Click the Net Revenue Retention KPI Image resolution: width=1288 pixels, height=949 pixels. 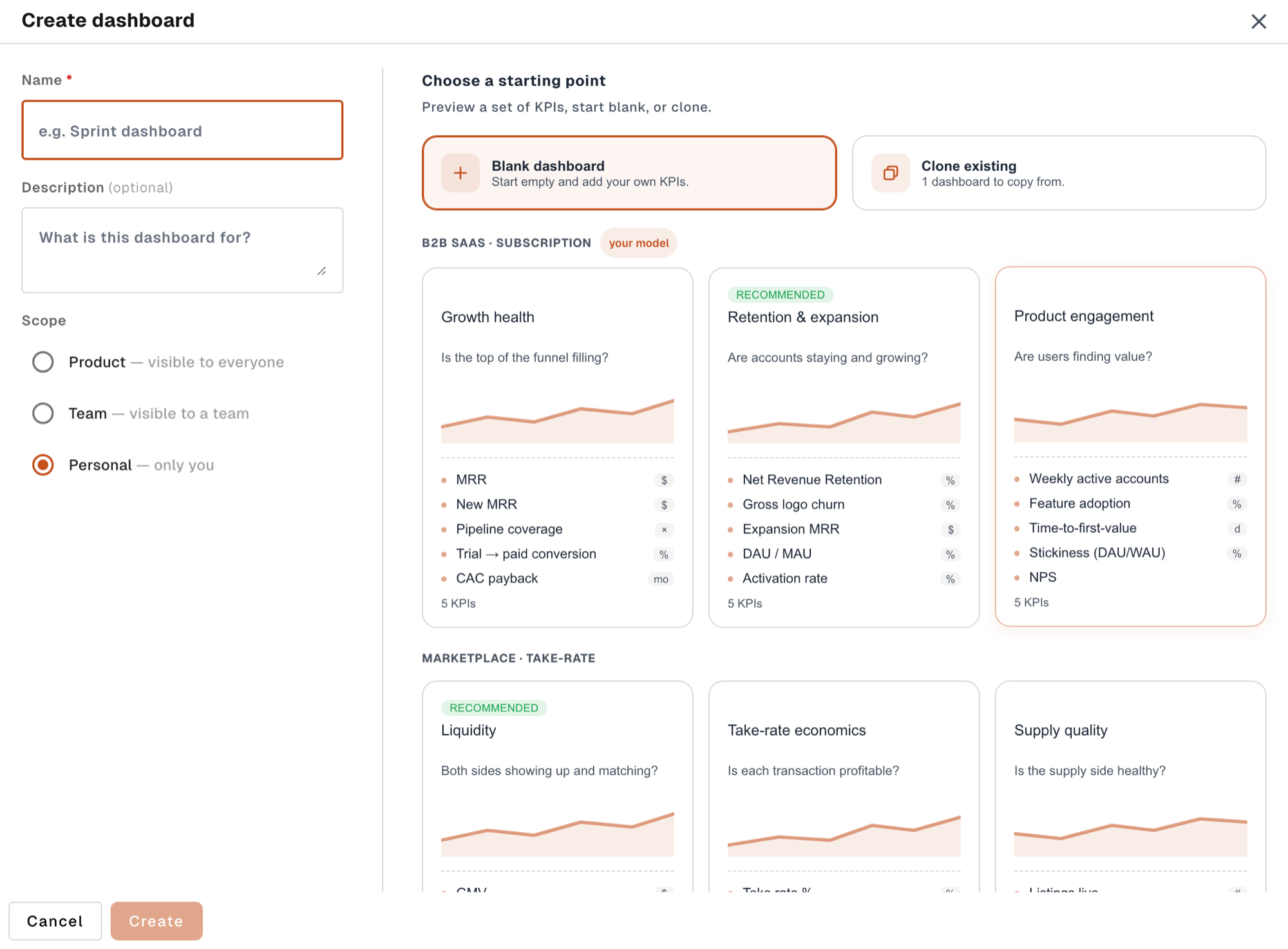[x=844, y=480]
